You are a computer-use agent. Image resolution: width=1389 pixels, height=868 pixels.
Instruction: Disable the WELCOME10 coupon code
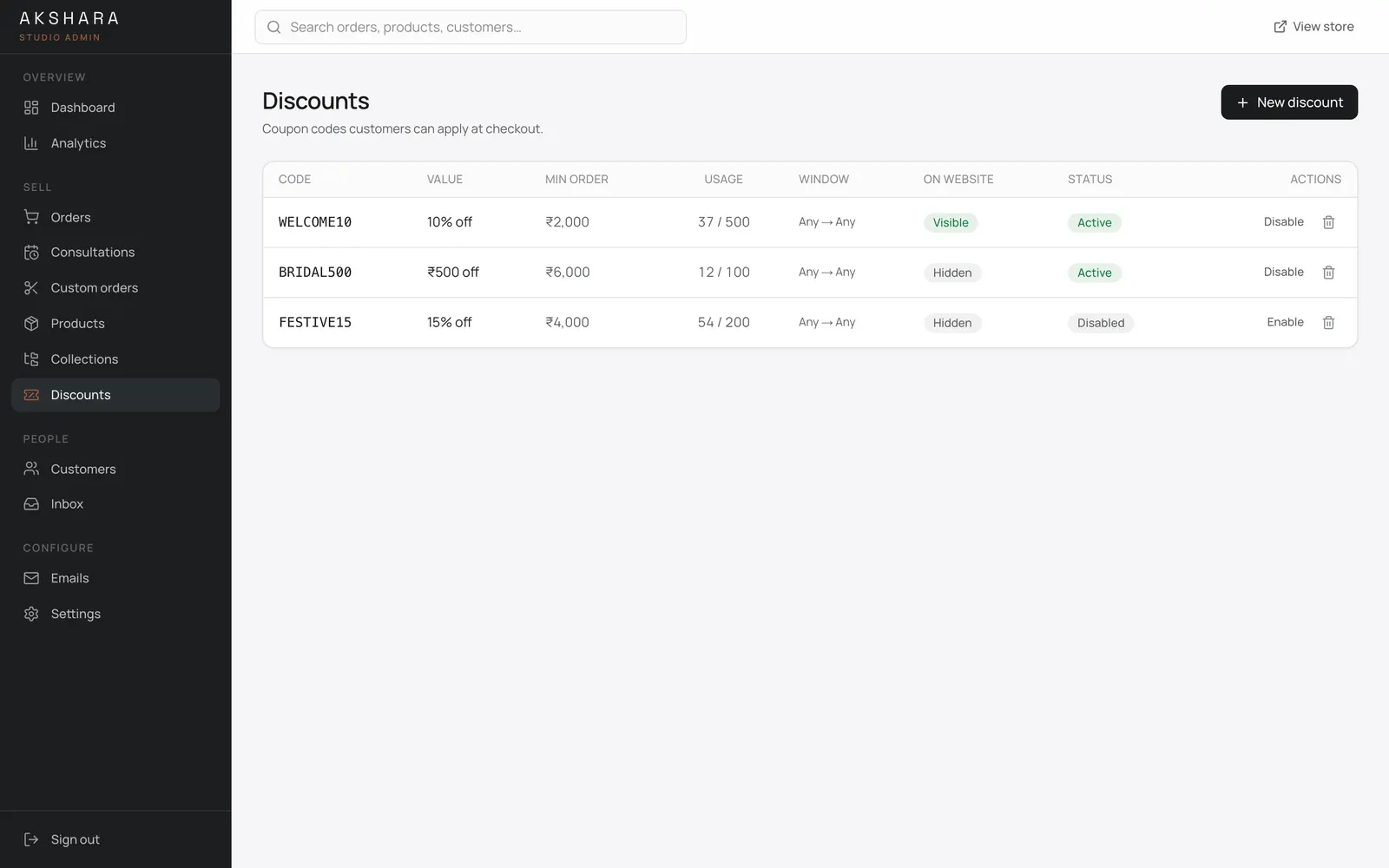coord(1283,222)
